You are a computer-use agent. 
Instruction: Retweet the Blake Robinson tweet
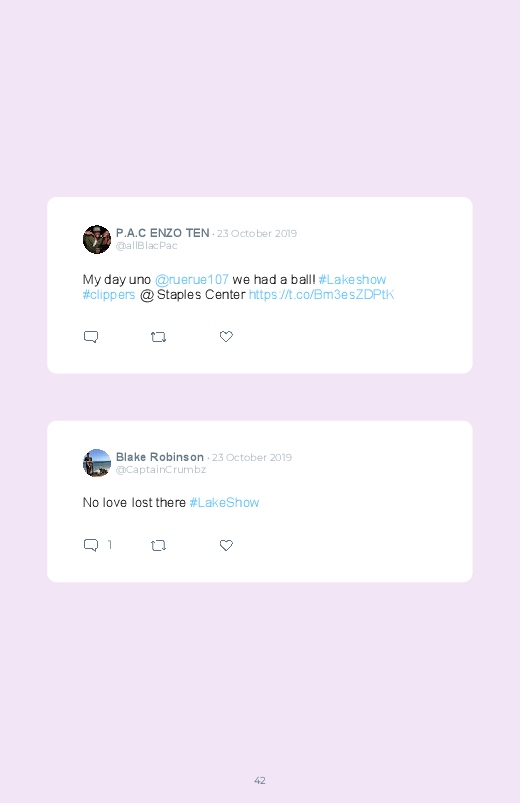[158, 546]
